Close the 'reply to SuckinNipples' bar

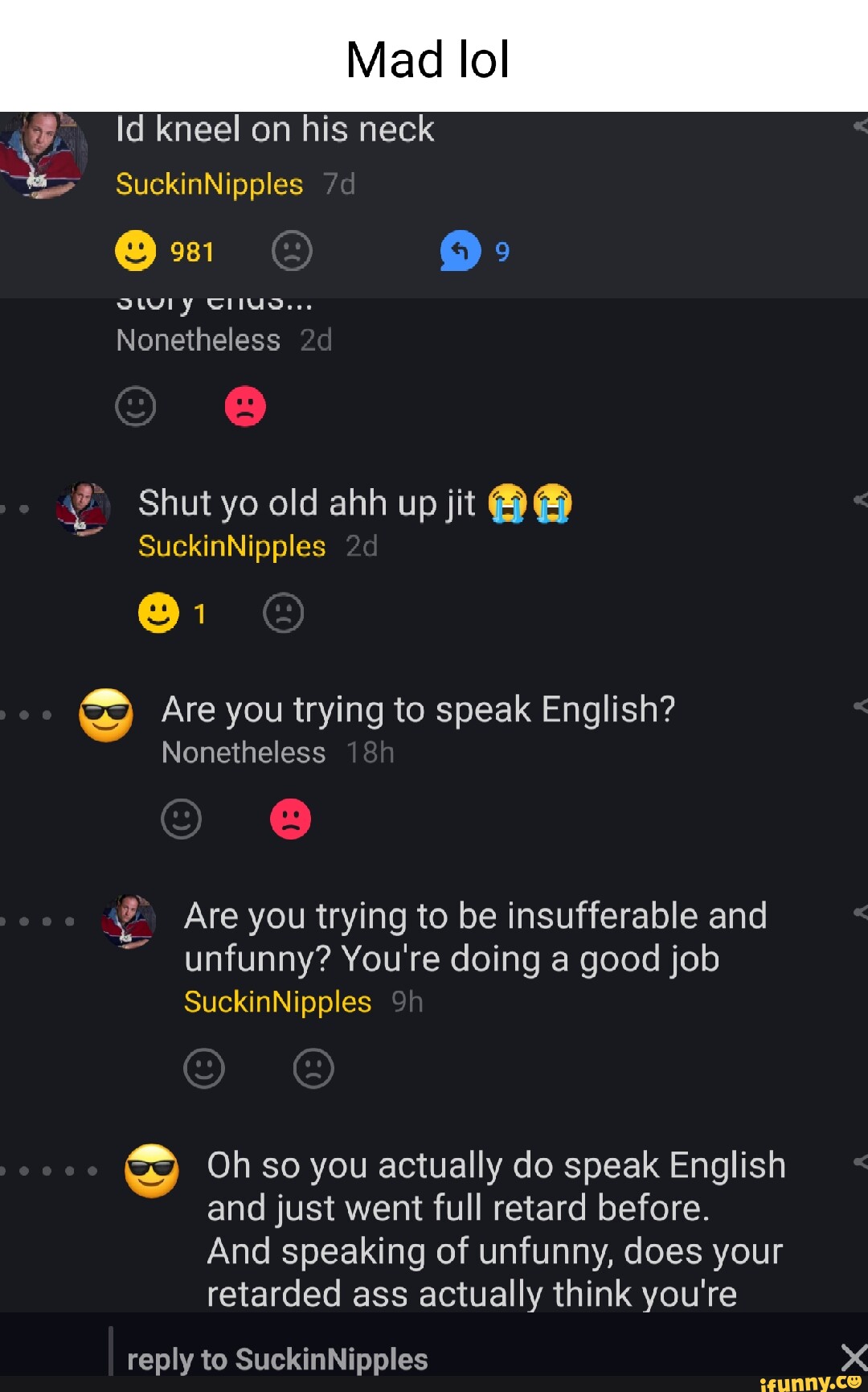coord(853,1358)
